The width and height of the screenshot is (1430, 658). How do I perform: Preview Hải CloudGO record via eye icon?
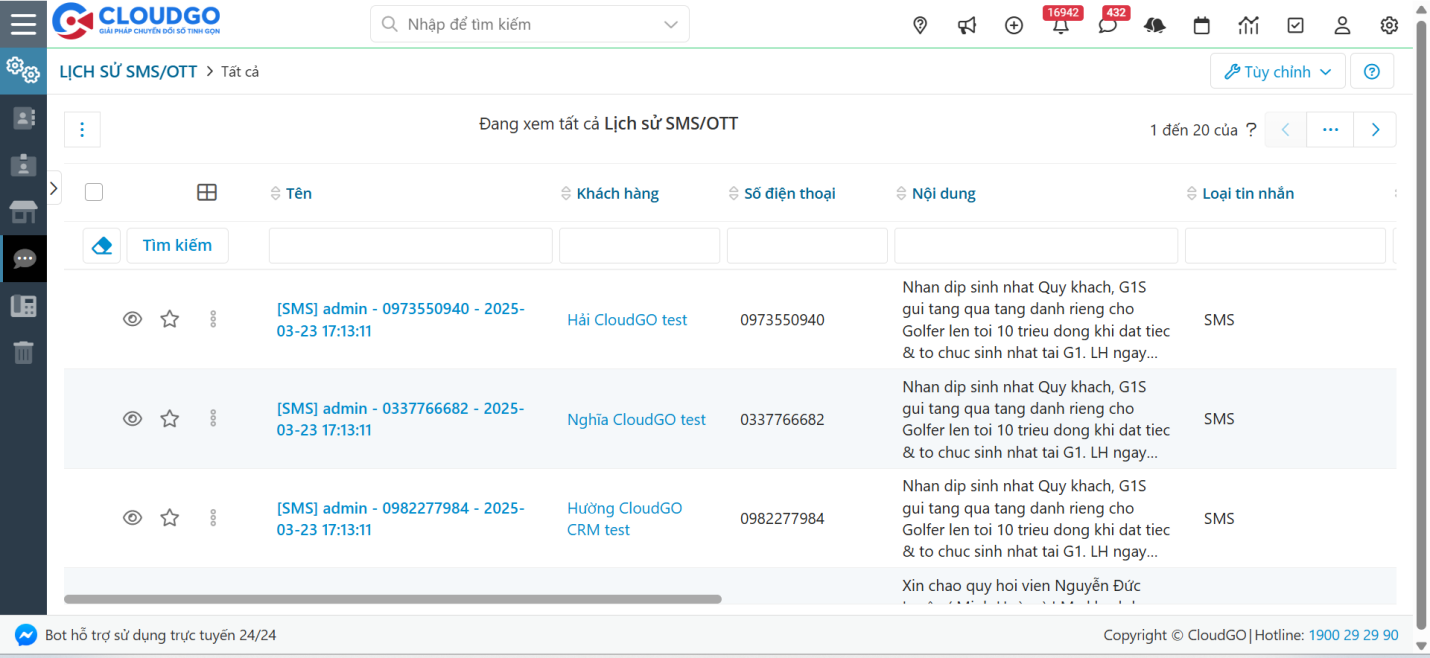[132, 319]
